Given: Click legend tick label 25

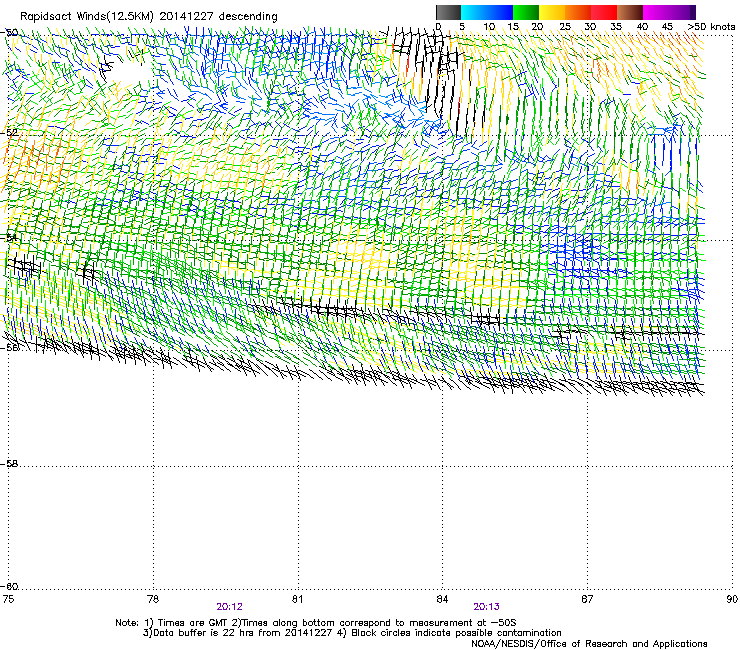Looking at the screenshot, I should click(565, 27).
